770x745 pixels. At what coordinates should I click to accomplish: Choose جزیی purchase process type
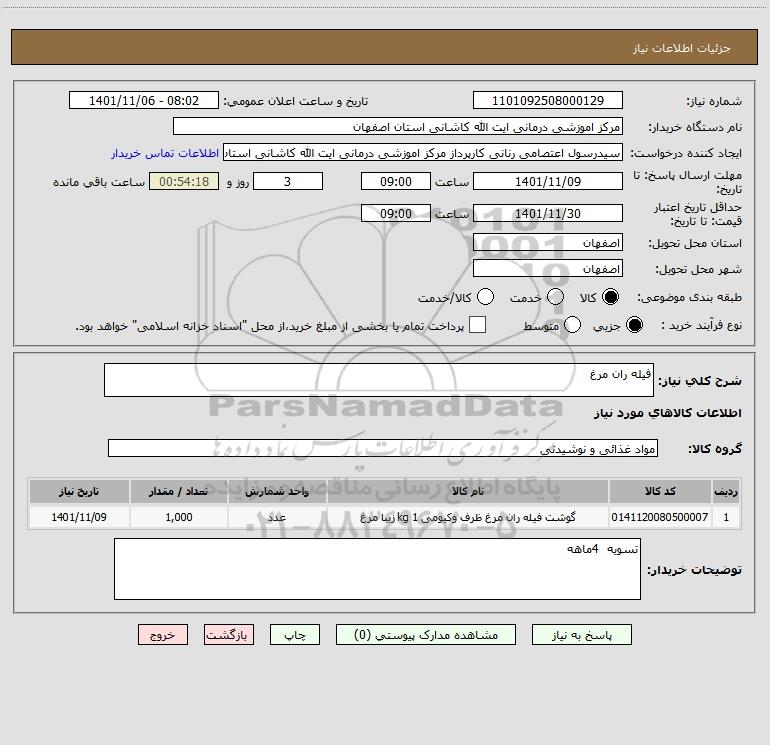coord(634,325)
